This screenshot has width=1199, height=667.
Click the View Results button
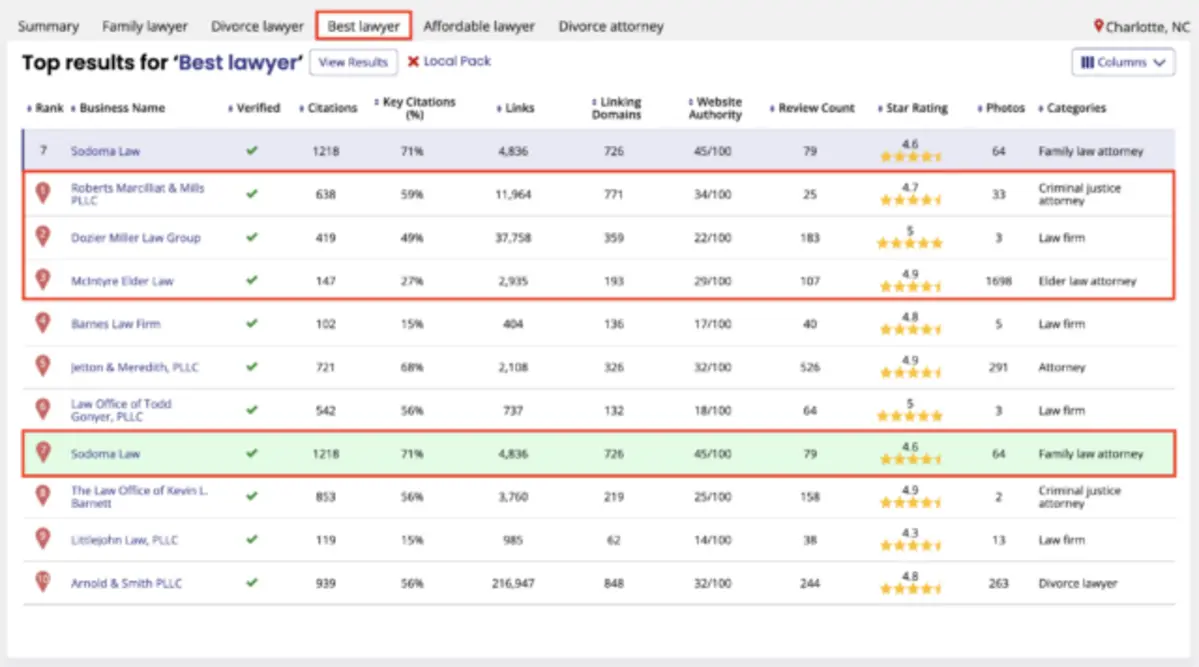[353, 61]
